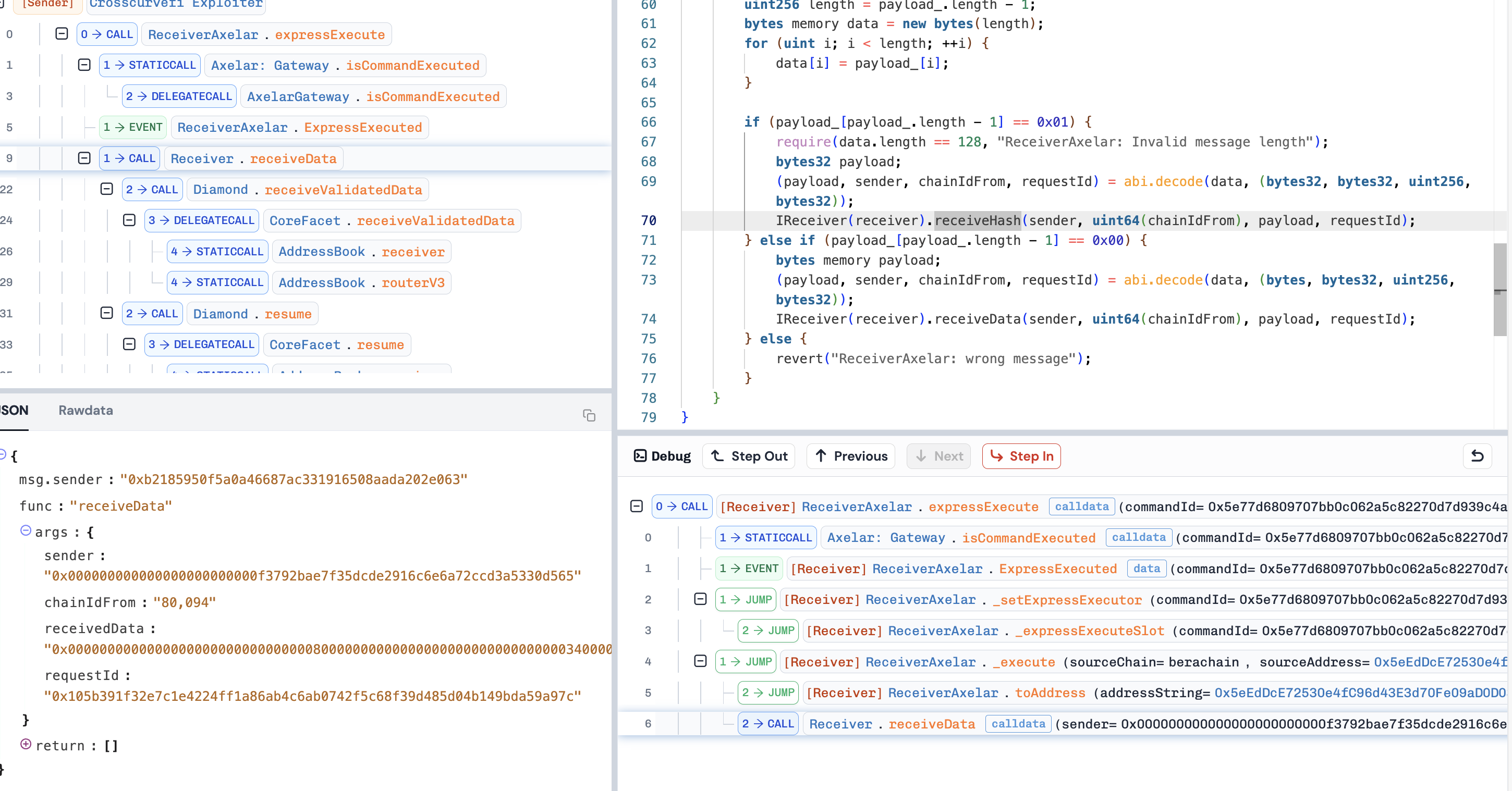Click the Step In button

1021,456
